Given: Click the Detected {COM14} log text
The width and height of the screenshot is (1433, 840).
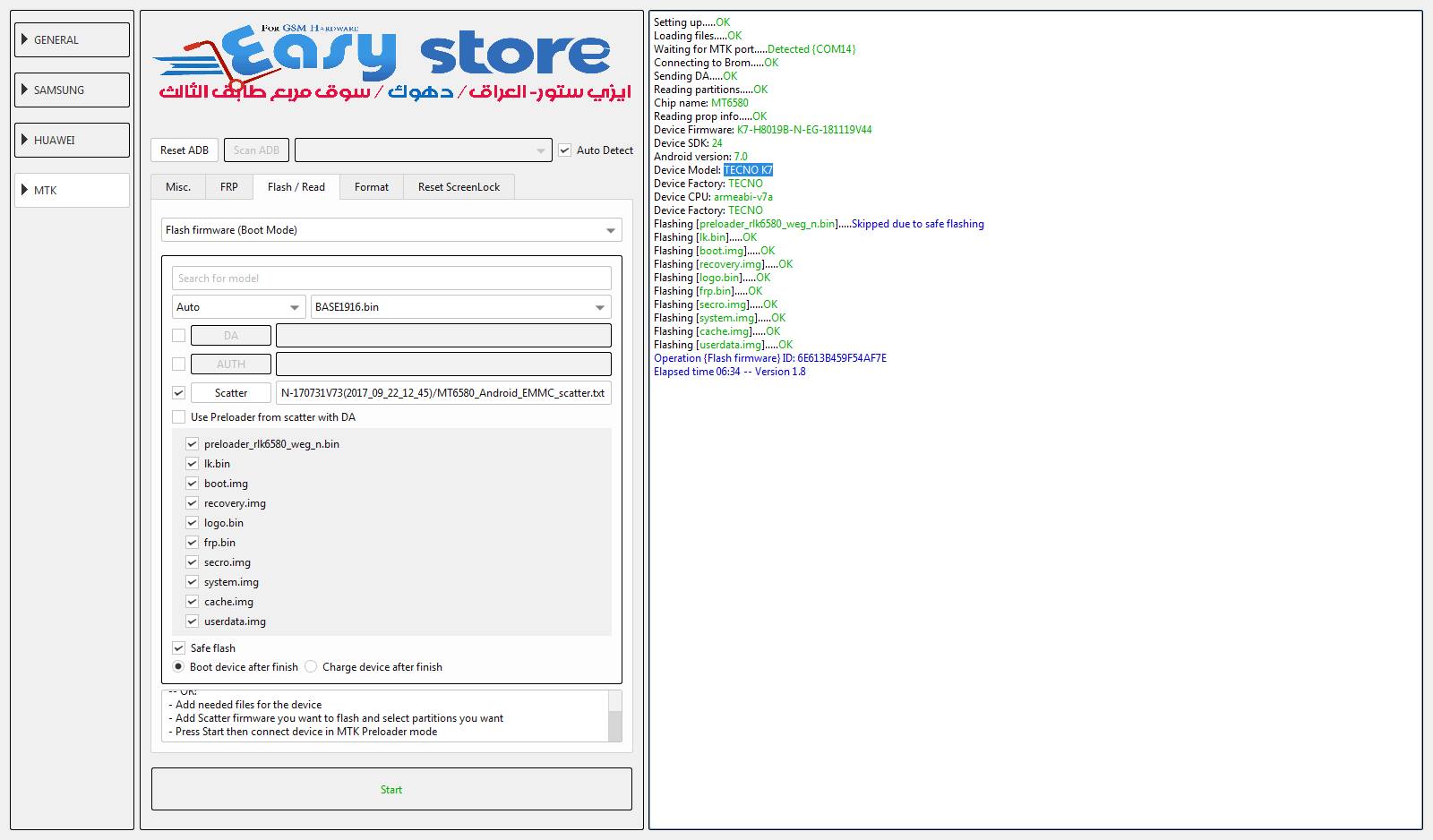Looking at the screenshot, I should coord(811,49).
